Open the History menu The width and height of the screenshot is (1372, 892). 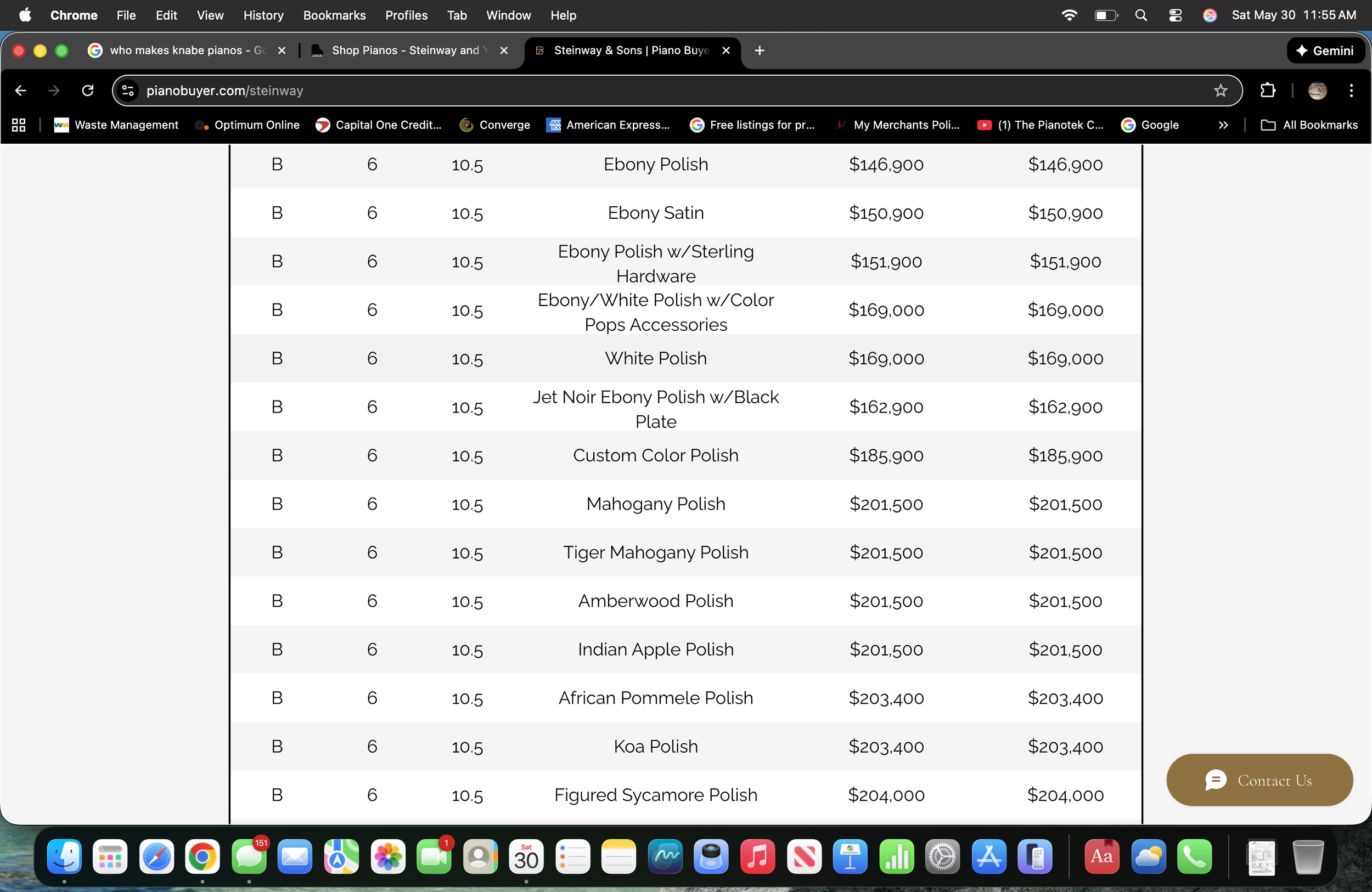pos(263,15)
